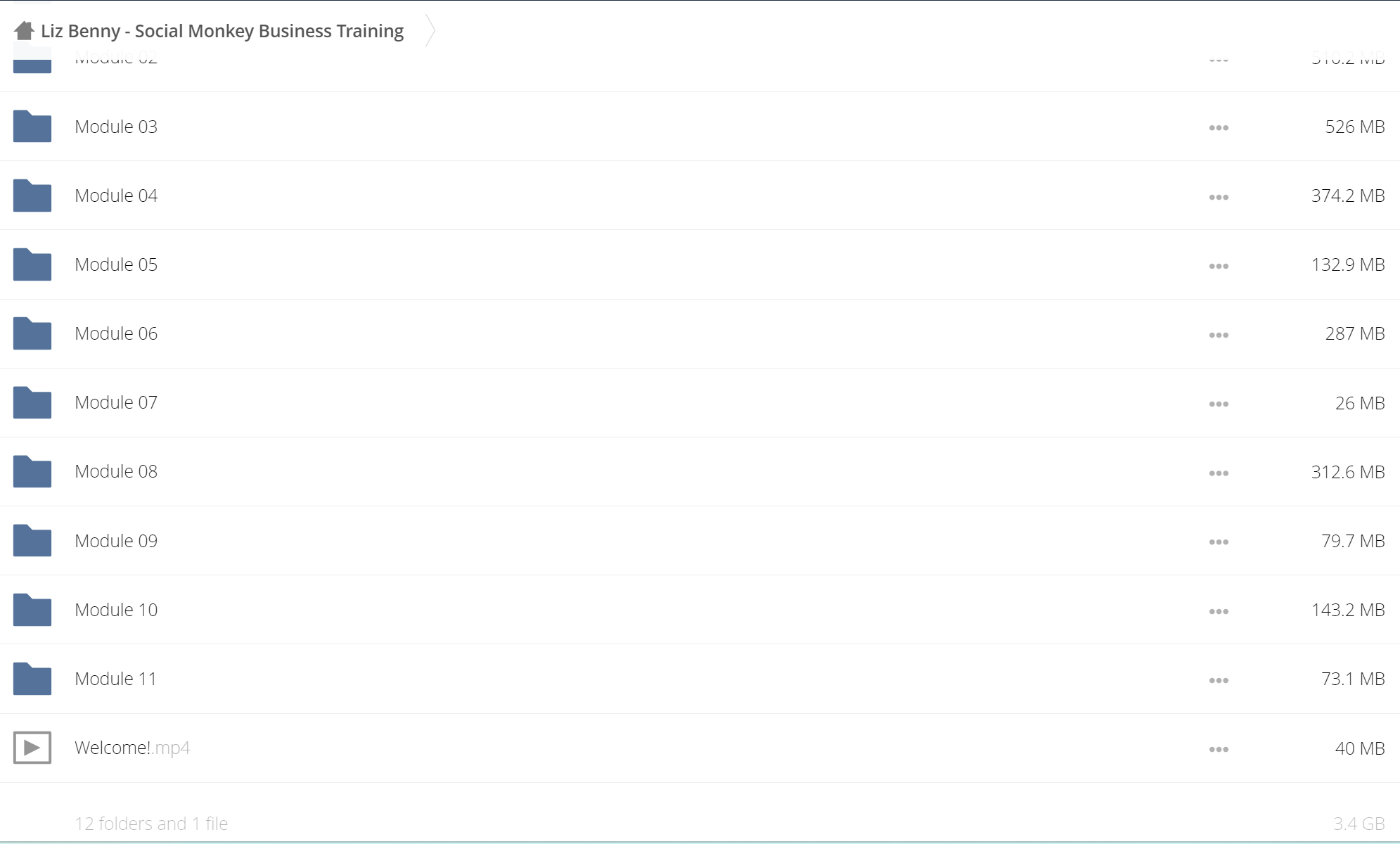Click the 312.6 MB size value
Viewport: 1400px width, 844px height.
click(1348, 472)
